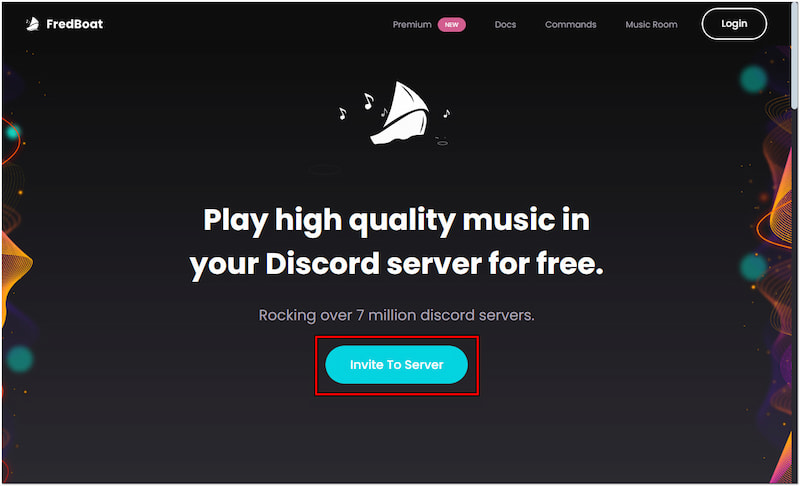Click the 'Rocking over 7 million' subtitle
800x486 pixels.
pos(396,315)
